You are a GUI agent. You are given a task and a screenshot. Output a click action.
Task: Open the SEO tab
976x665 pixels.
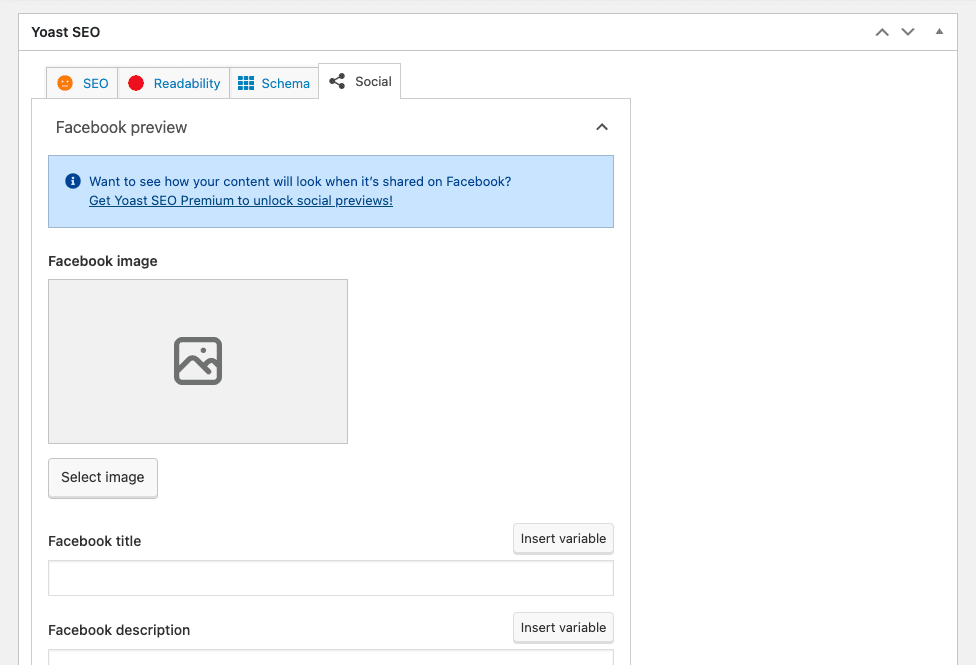coord(82,83)
